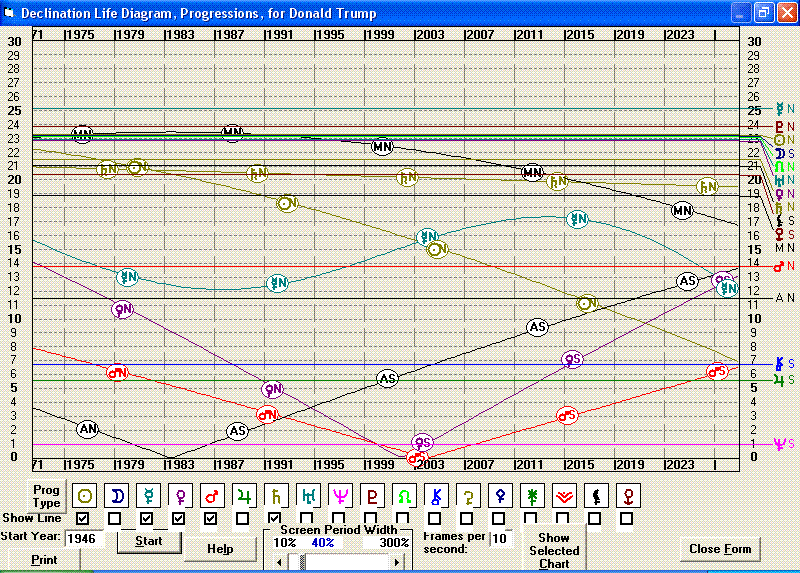Image resolution: width=800 pixels, height=573 pixels.
Task: Uncheck the Show Line checkbox under Mars
Action: (x=210, y=518)
